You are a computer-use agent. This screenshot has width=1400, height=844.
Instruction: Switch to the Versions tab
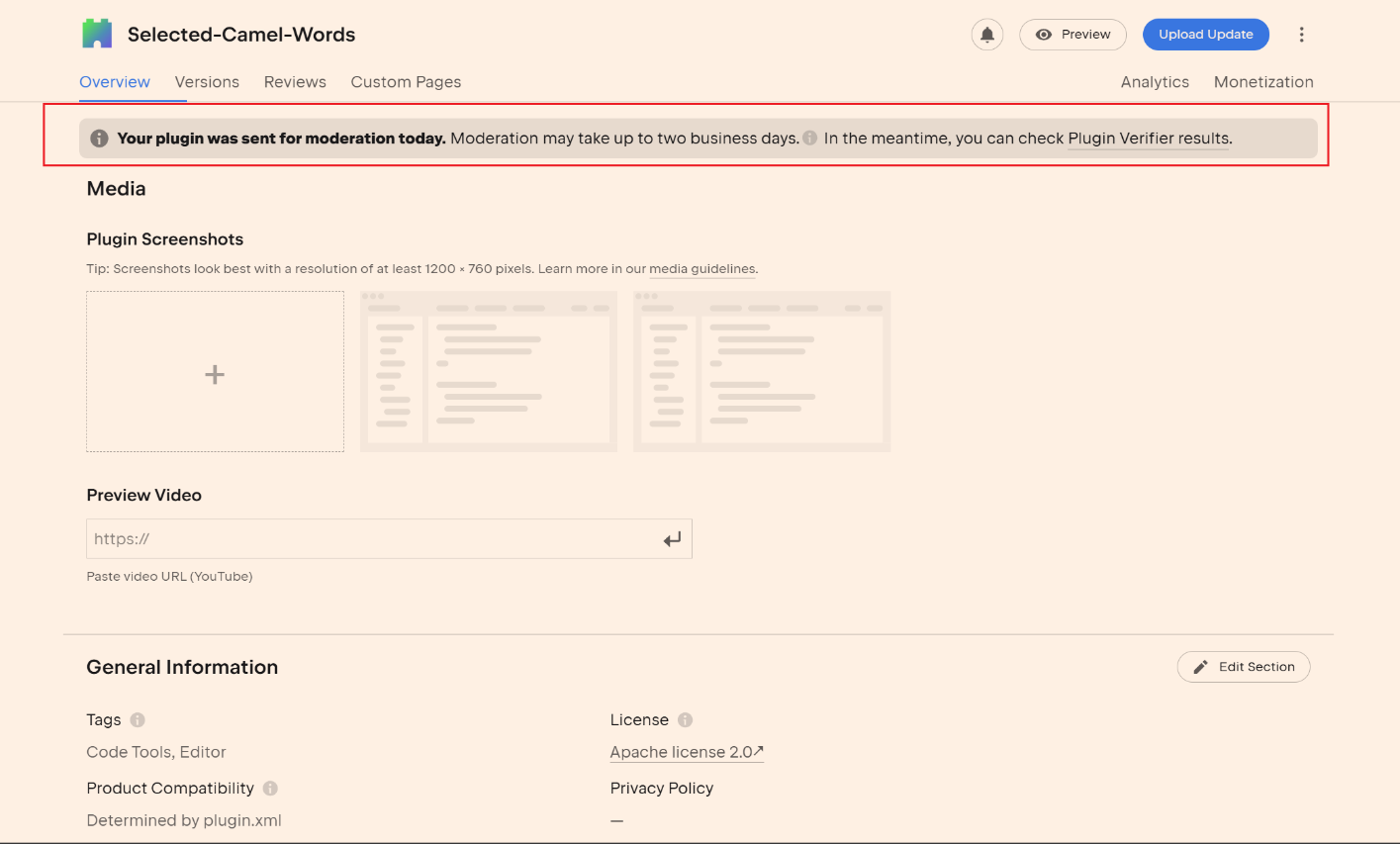pyautogui.click(x=207, y=82)
